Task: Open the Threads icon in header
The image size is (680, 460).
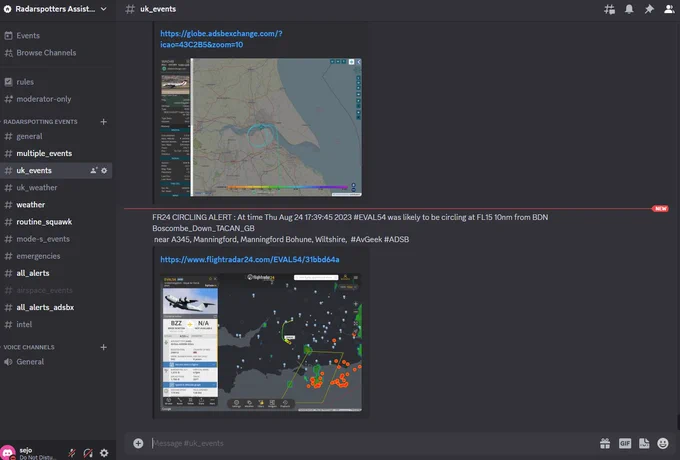Action: tap(609, 9)
